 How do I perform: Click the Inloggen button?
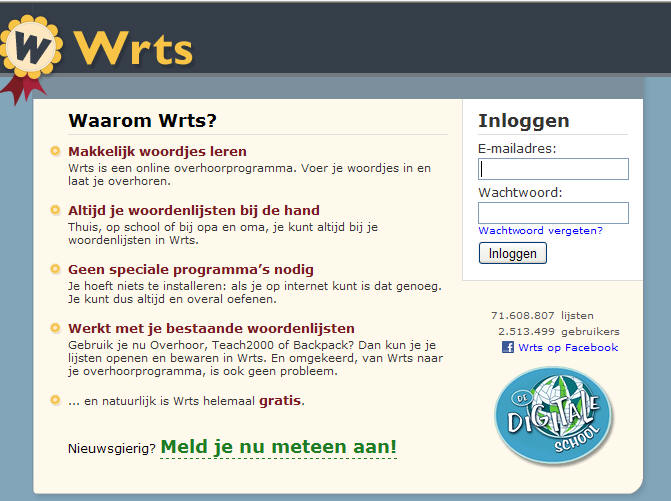(513, 253)
